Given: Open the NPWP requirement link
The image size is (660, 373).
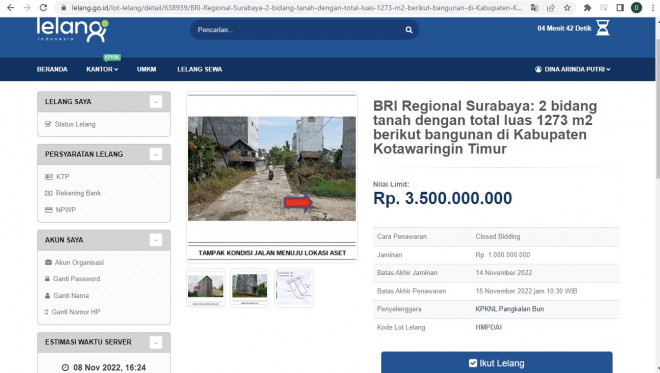Looking at the screenshot, I should pyautogui.click(x=60, y=210).
